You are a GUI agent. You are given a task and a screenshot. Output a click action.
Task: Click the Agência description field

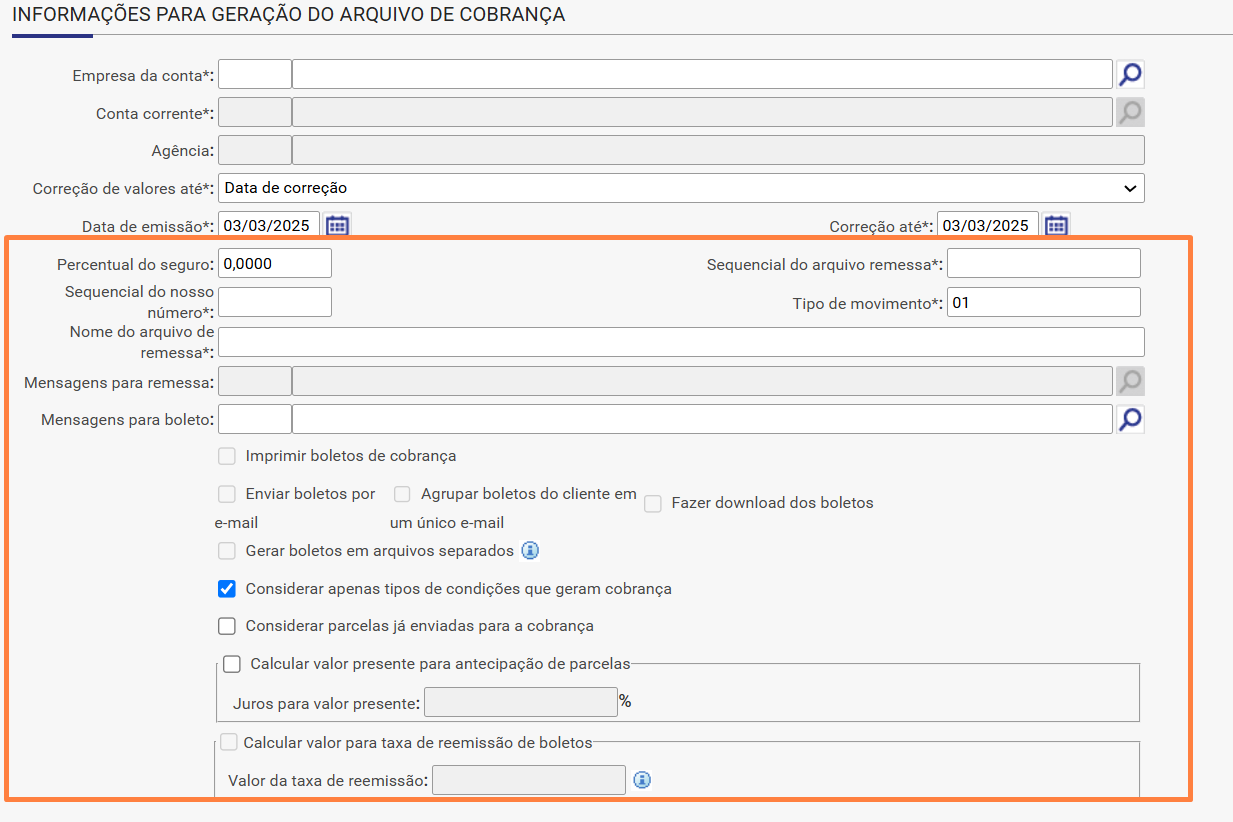[x=718, y=150]
